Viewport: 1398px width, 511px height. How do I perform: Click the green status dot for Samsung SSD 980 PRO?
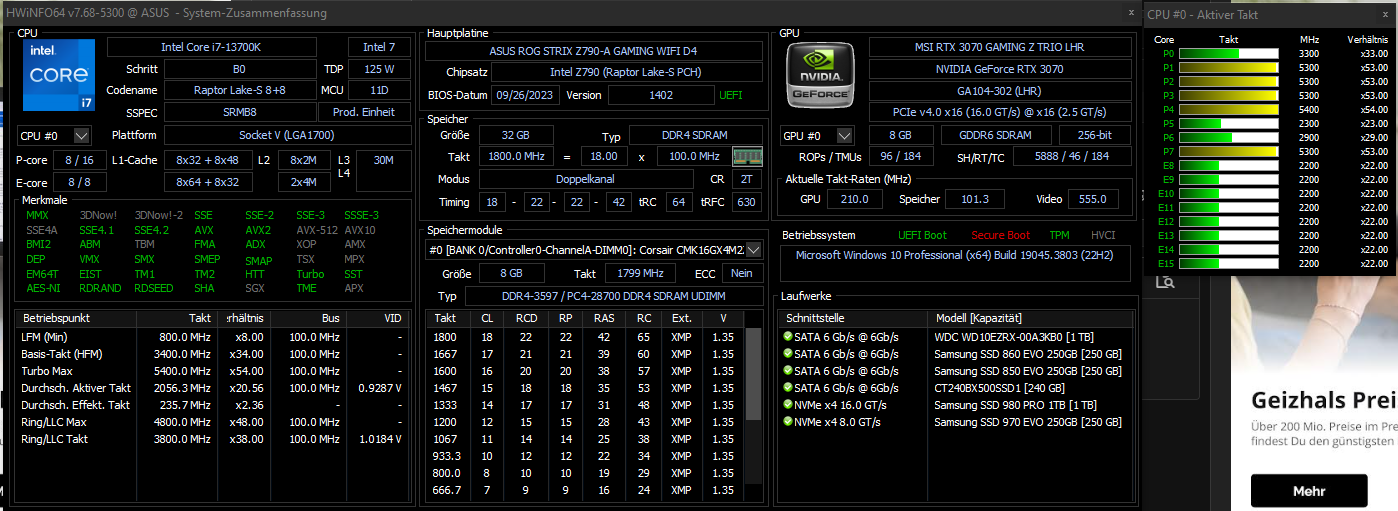(787, 404)
